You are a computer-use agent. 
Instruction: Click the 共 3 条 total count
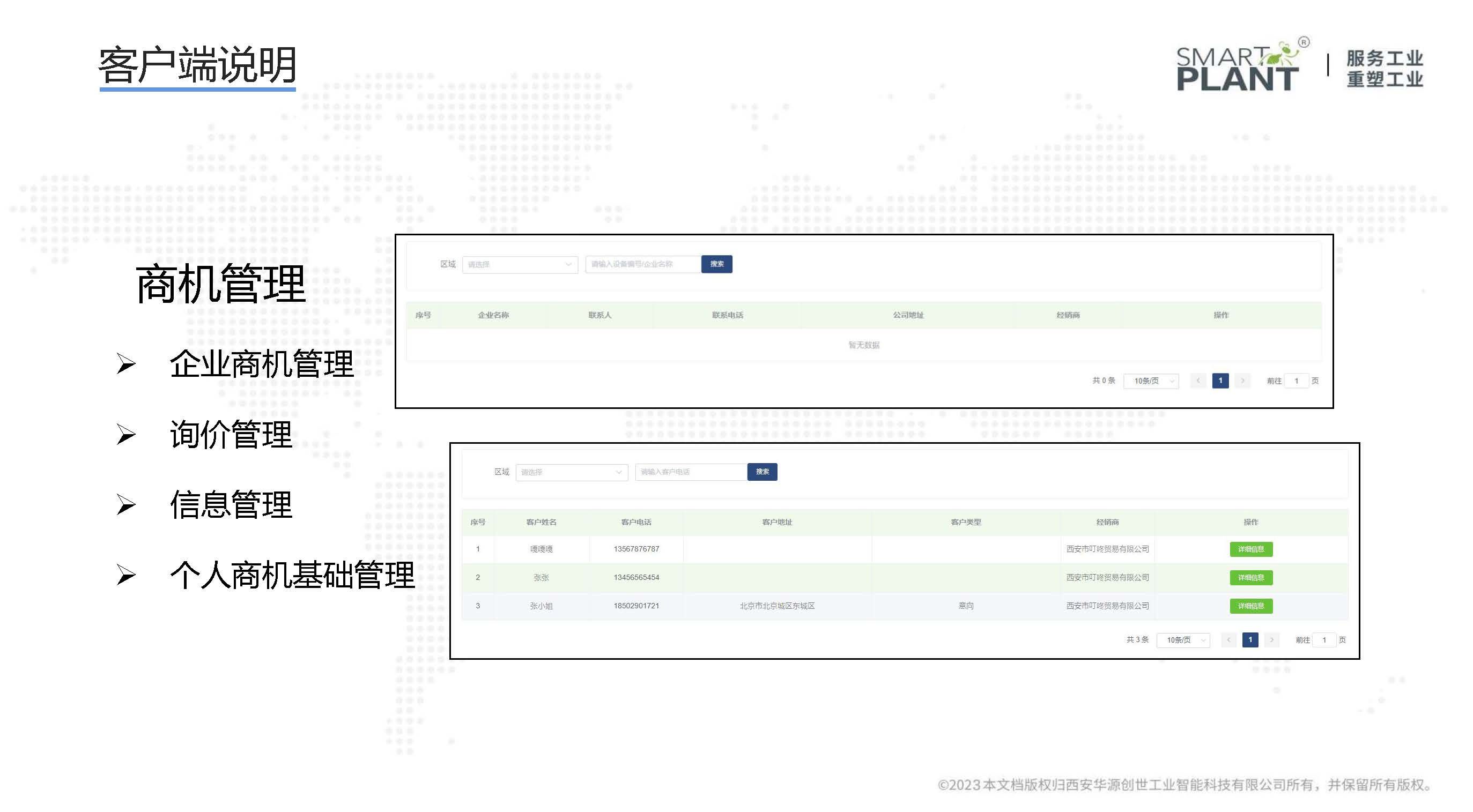pos(1137,640)
